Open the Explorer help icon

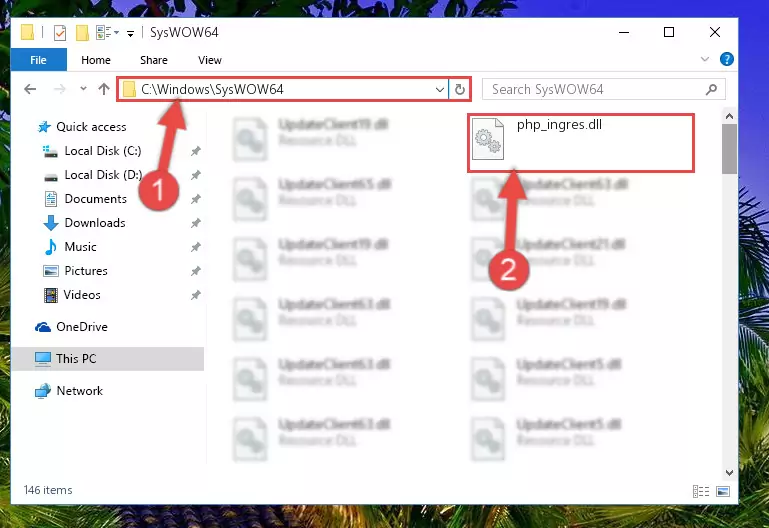point(726,59)
